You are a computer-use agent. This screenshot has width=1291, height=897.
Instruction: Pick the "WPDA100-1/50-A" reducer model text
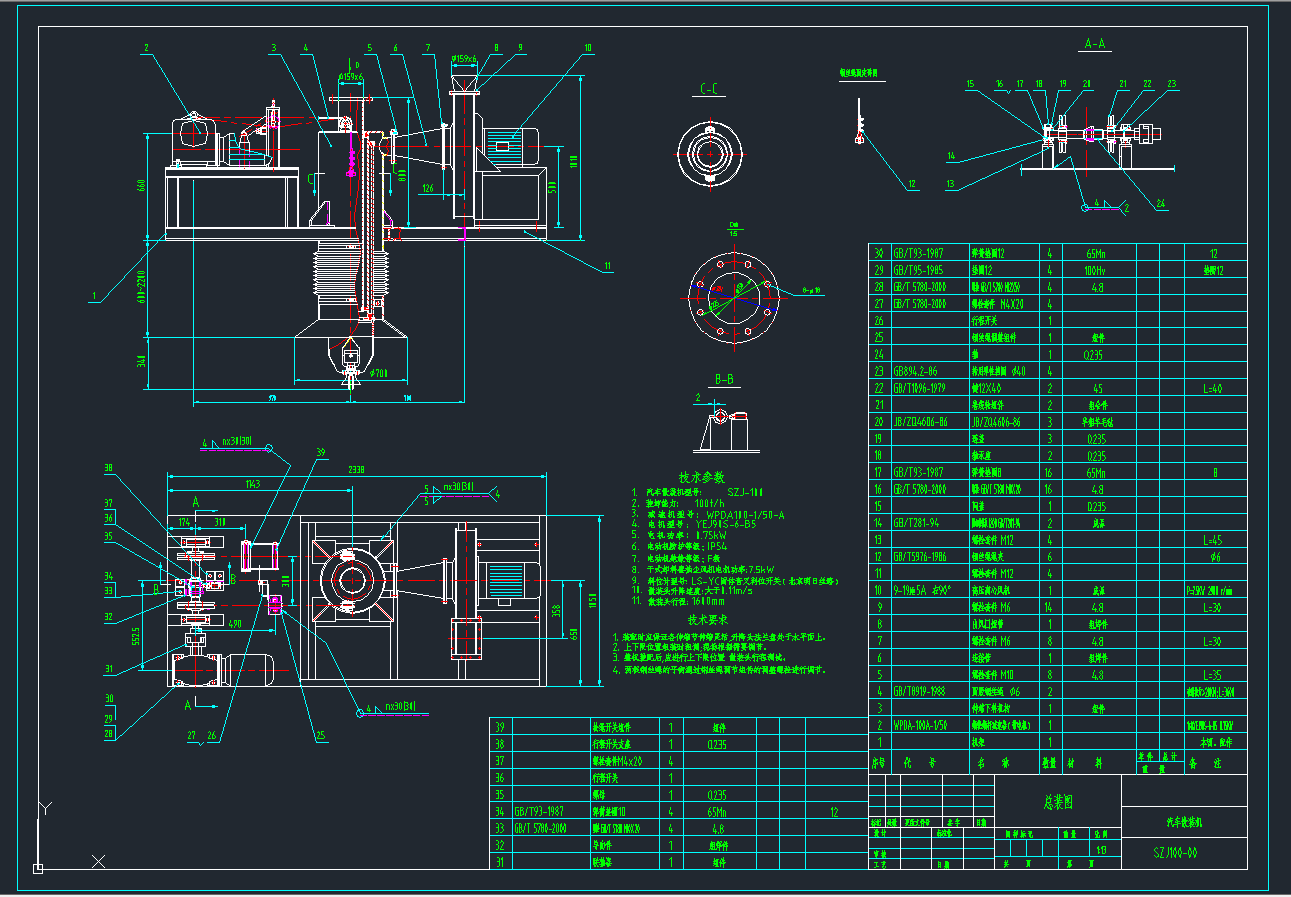pyautogui.click(x=746, y=514)
